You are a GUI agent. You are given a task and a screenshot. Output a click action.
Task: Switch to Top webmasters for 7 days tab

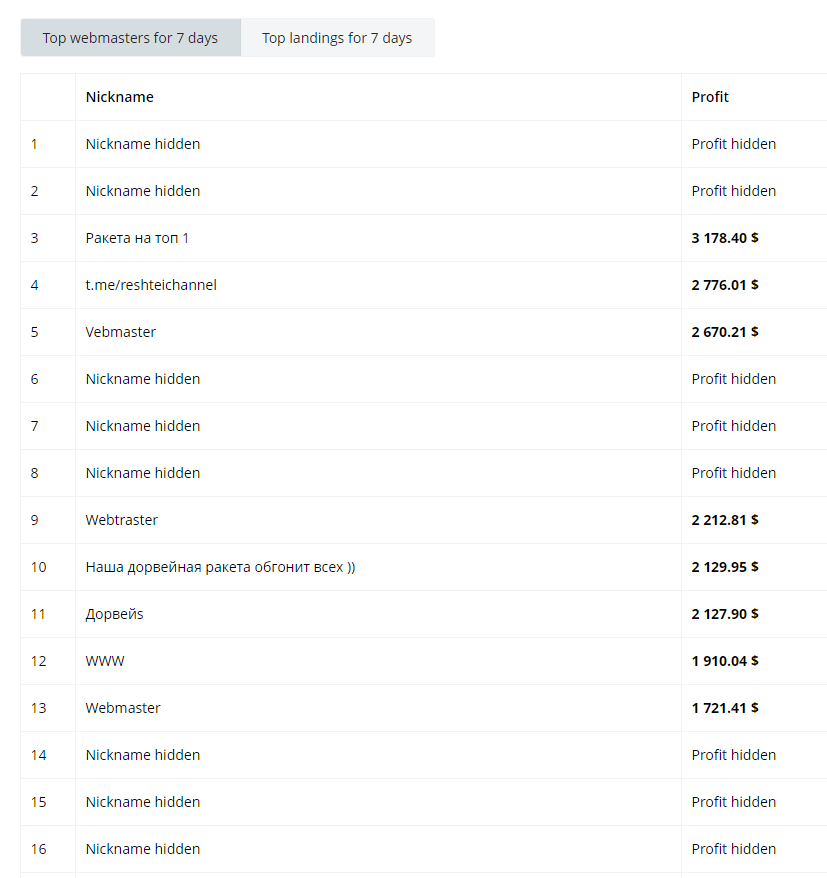(x=130, y=38)
